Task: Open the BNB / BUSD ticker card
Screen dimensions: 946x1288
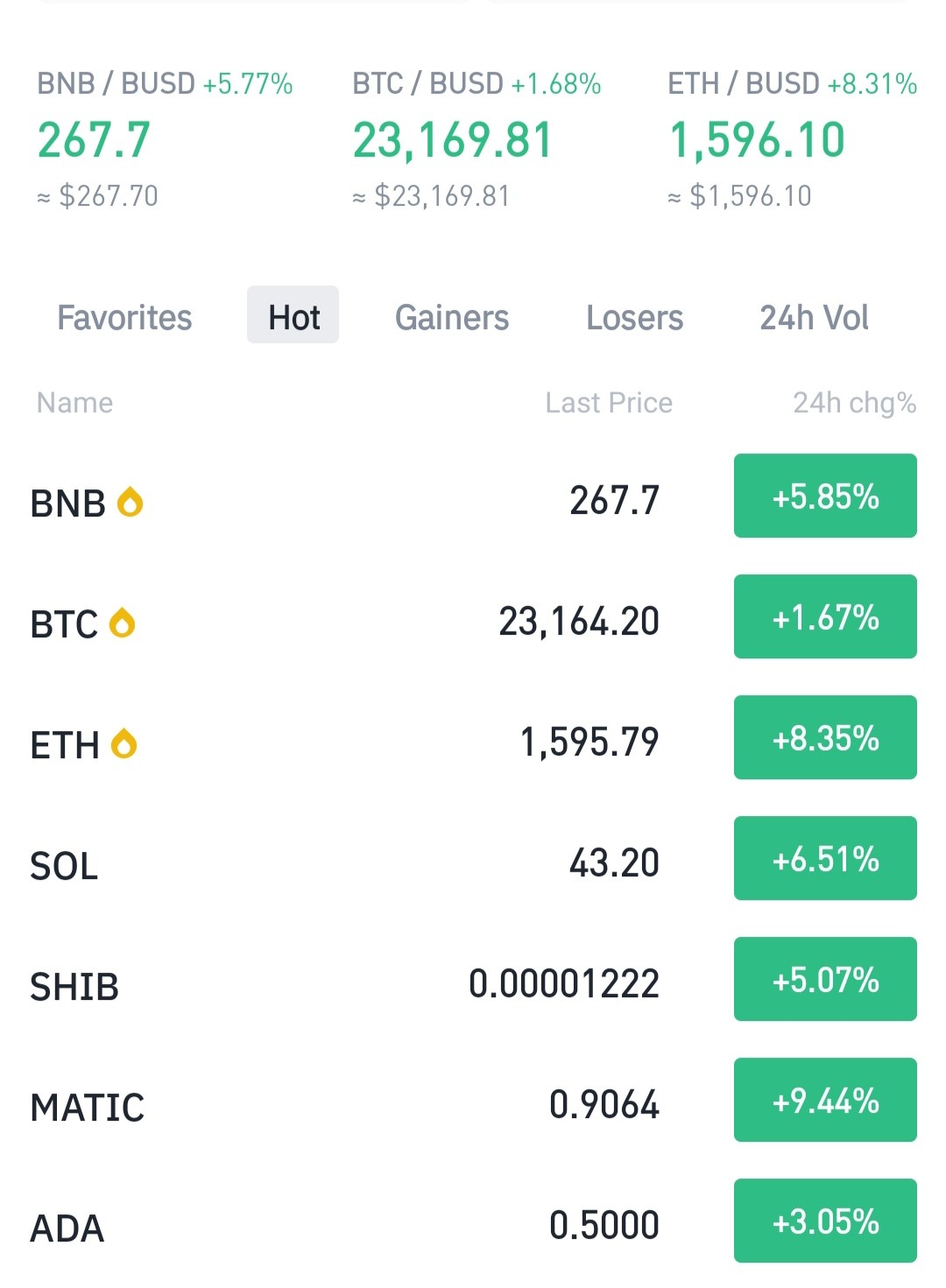Action: click(165, 138)
